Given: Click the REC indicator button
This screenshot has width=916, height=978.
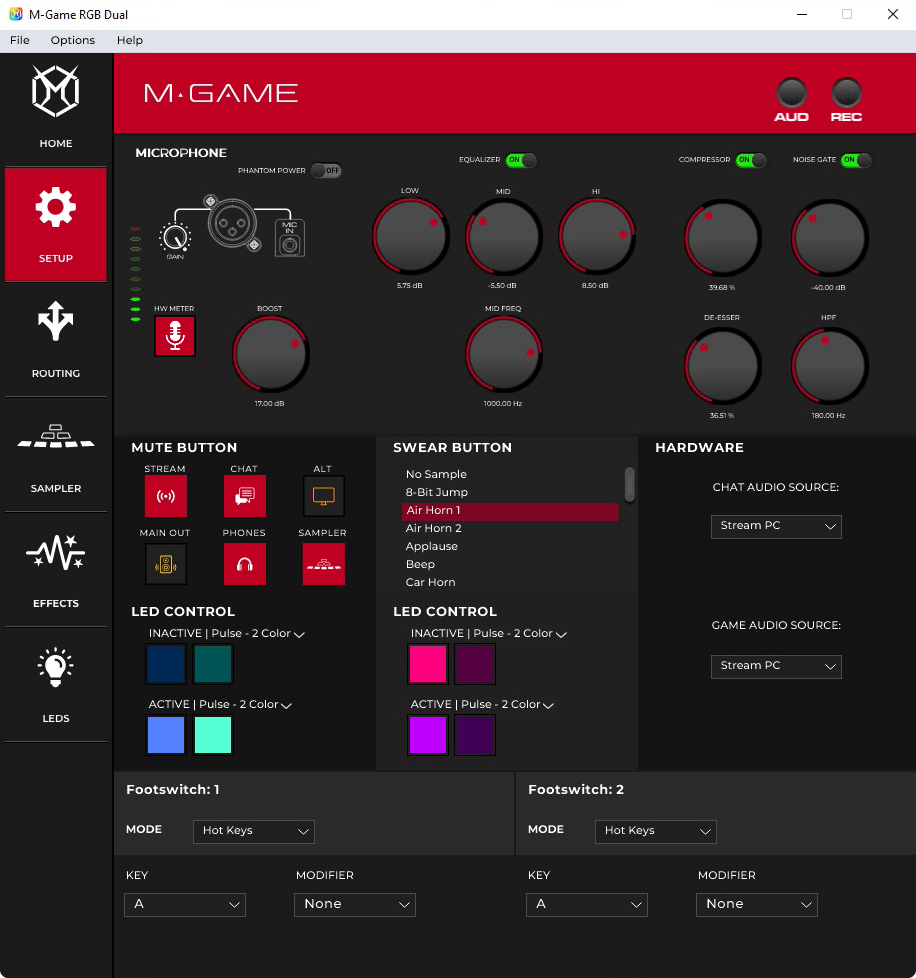Looking at the screenshot, I should click(x=846, y=93).
